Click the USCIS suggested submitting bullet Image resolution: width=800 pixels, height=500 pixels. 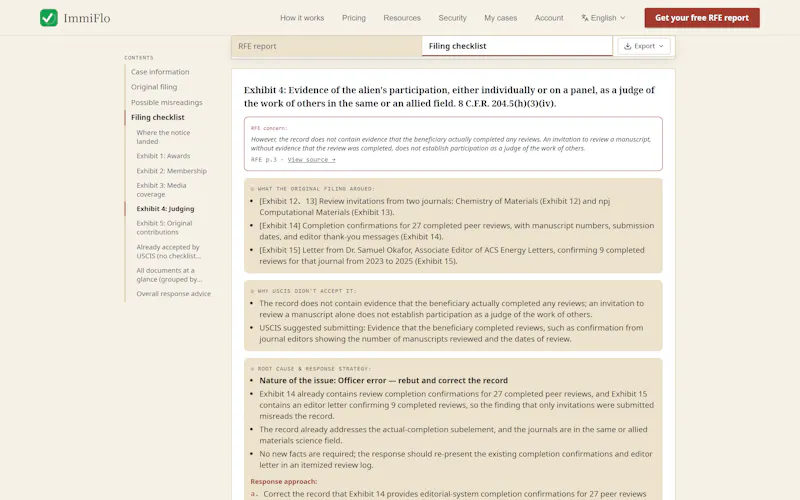point(451,333)
